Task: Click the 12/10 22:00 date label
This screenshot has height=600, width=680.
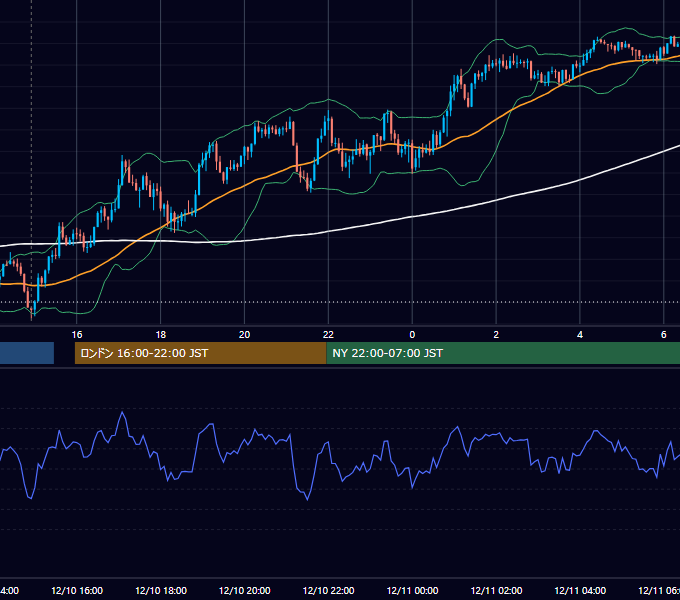Action: point(328,590)
